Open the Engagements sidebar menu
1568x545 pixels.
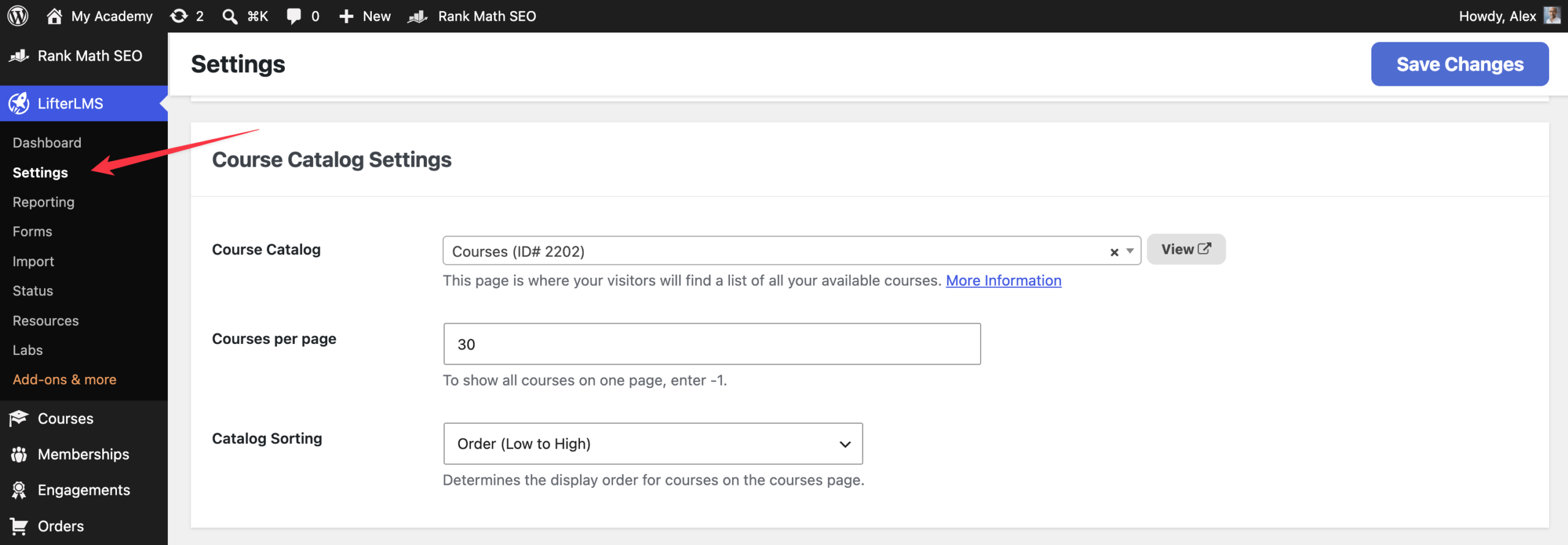point(84,490)
